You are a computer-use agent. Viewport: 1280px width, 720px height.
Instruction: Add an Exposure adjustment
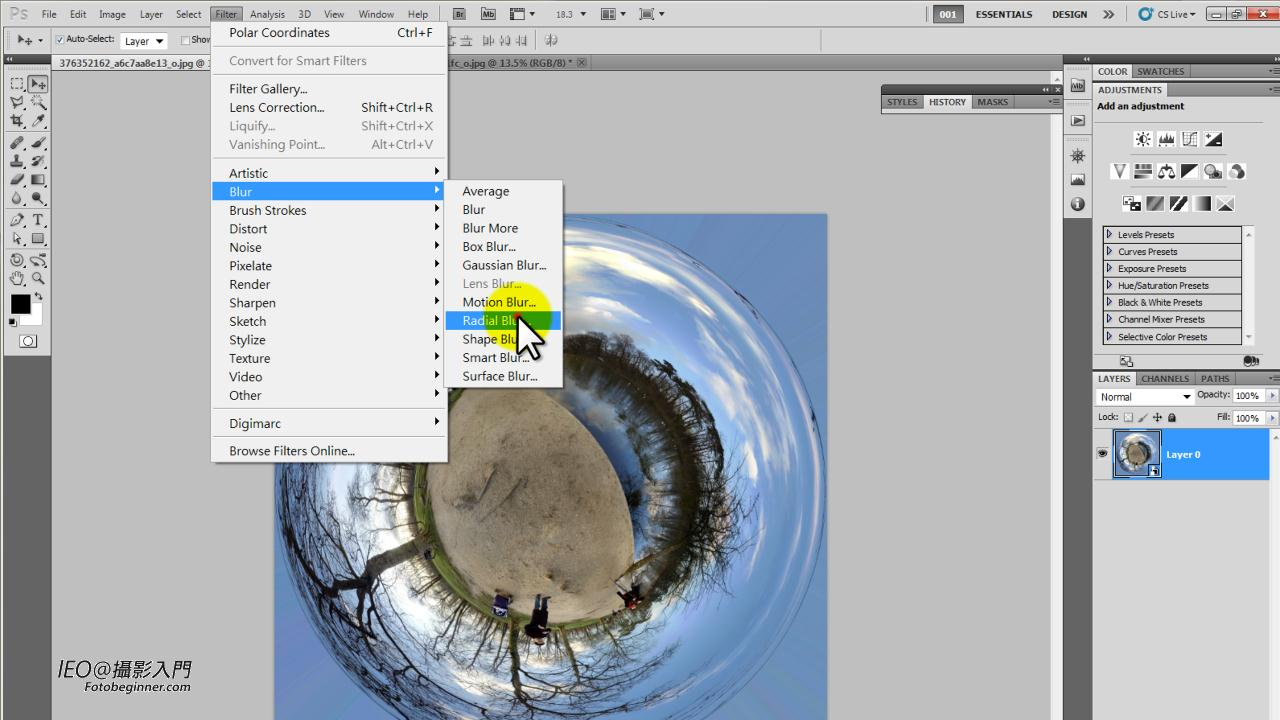pyautogui.click(x=1213, y=140)
